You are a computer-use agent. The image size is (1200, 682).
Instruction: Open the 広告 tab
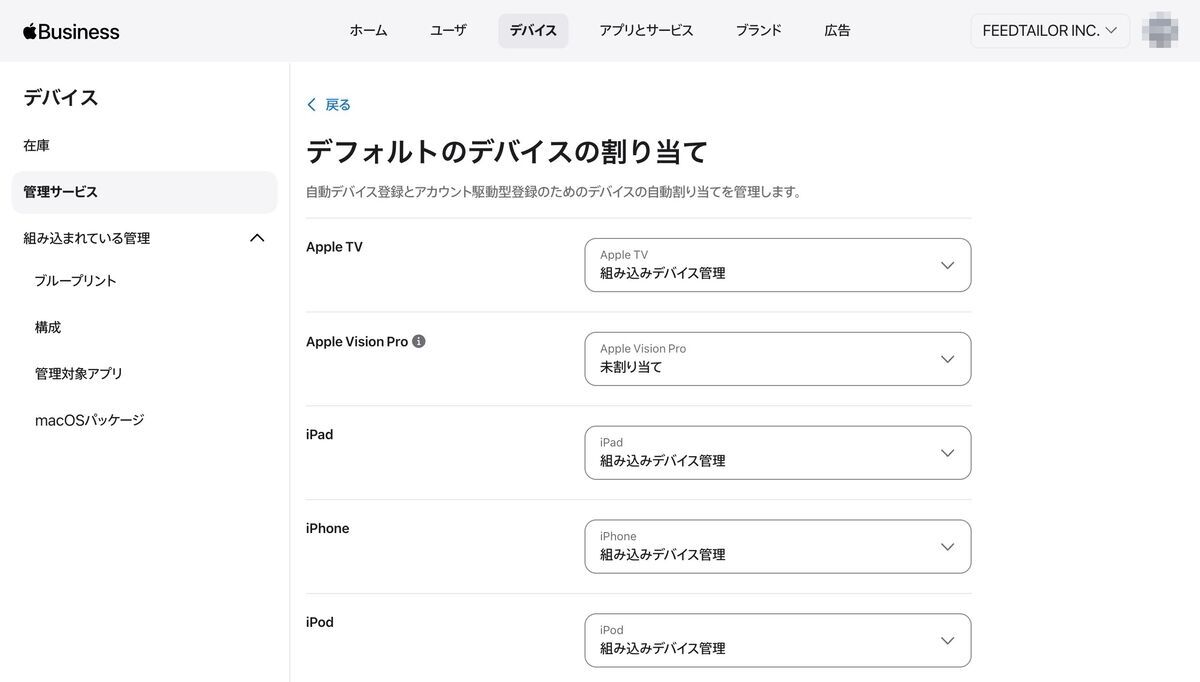(x=837, y=31)
